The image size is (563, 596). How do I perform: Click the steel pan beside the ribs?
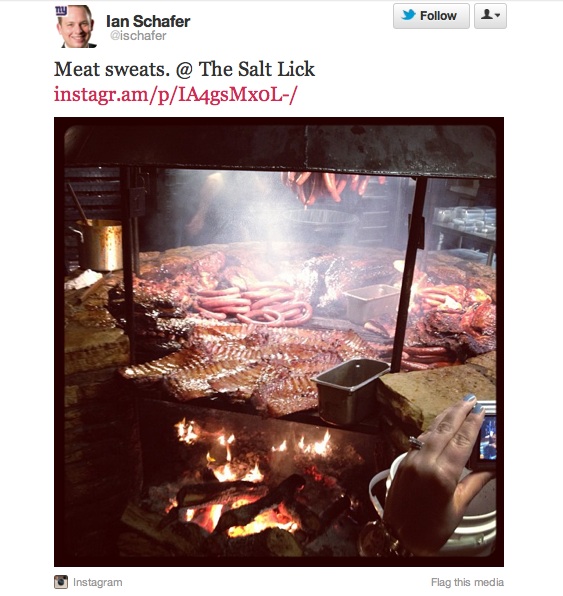tap(349, 390)
